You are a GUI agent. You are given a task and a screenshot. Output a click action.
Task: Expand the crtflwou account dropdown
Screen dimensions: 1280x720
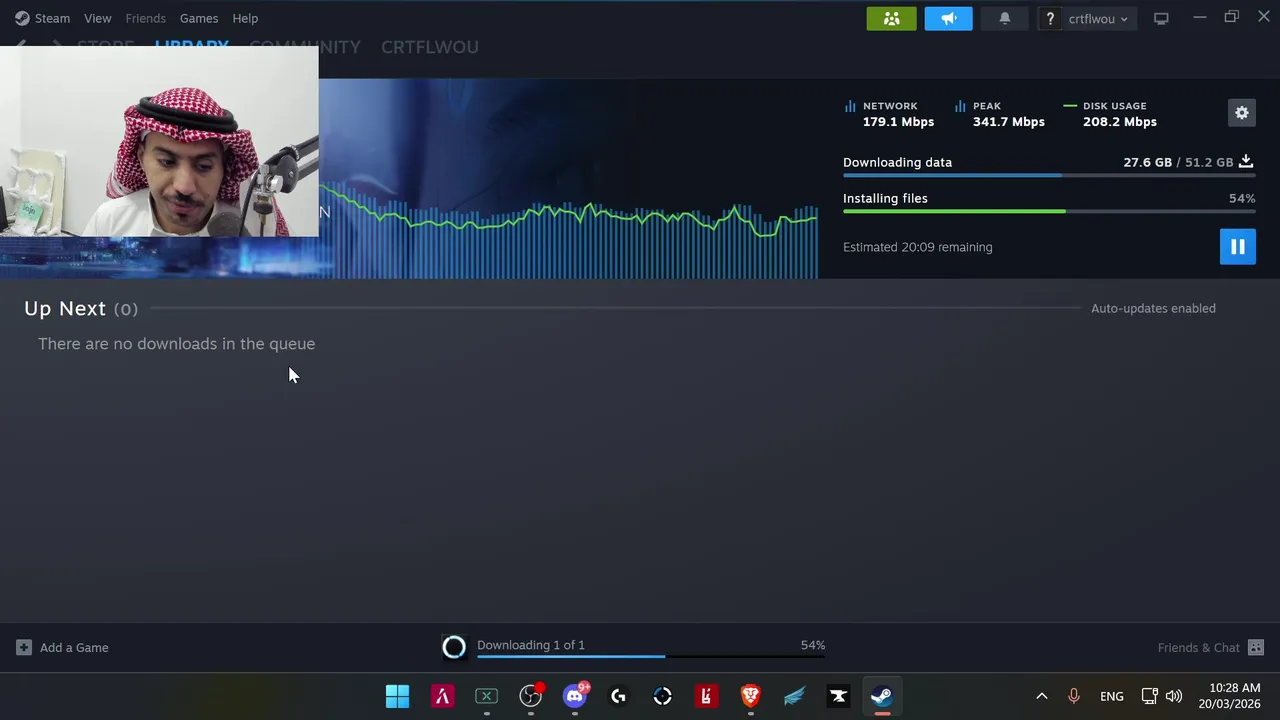[1098, 18]
